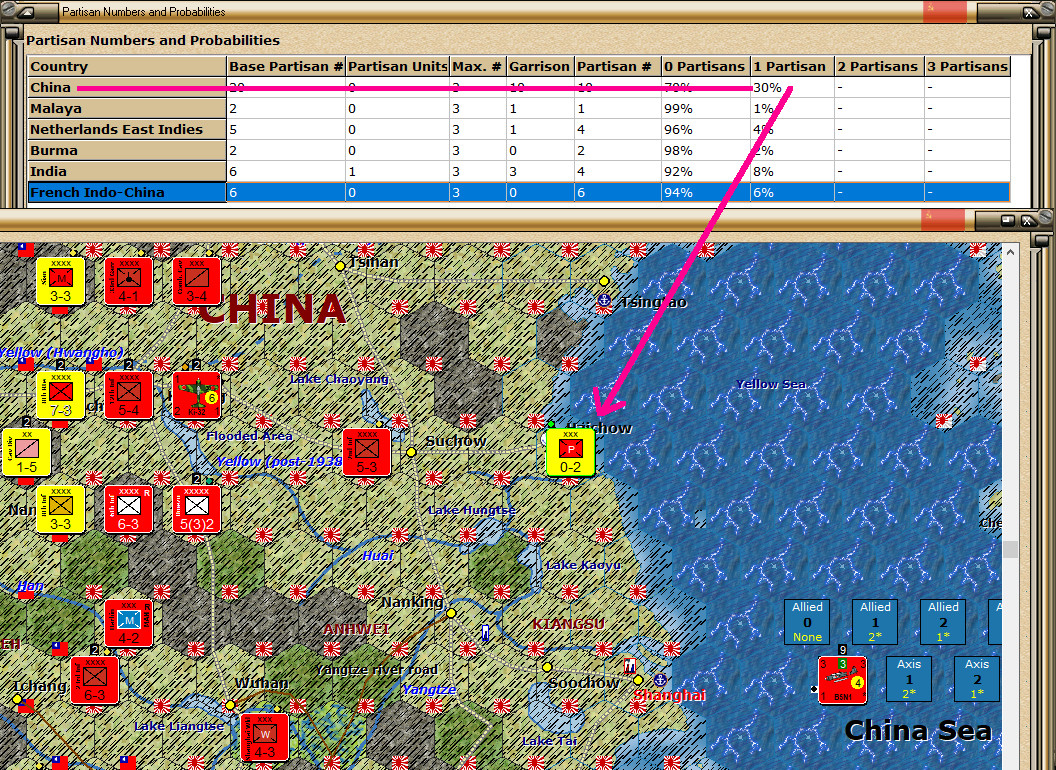Click the Nanking city dot
This screenshot has width=1056, height=770.
[451, 613]
